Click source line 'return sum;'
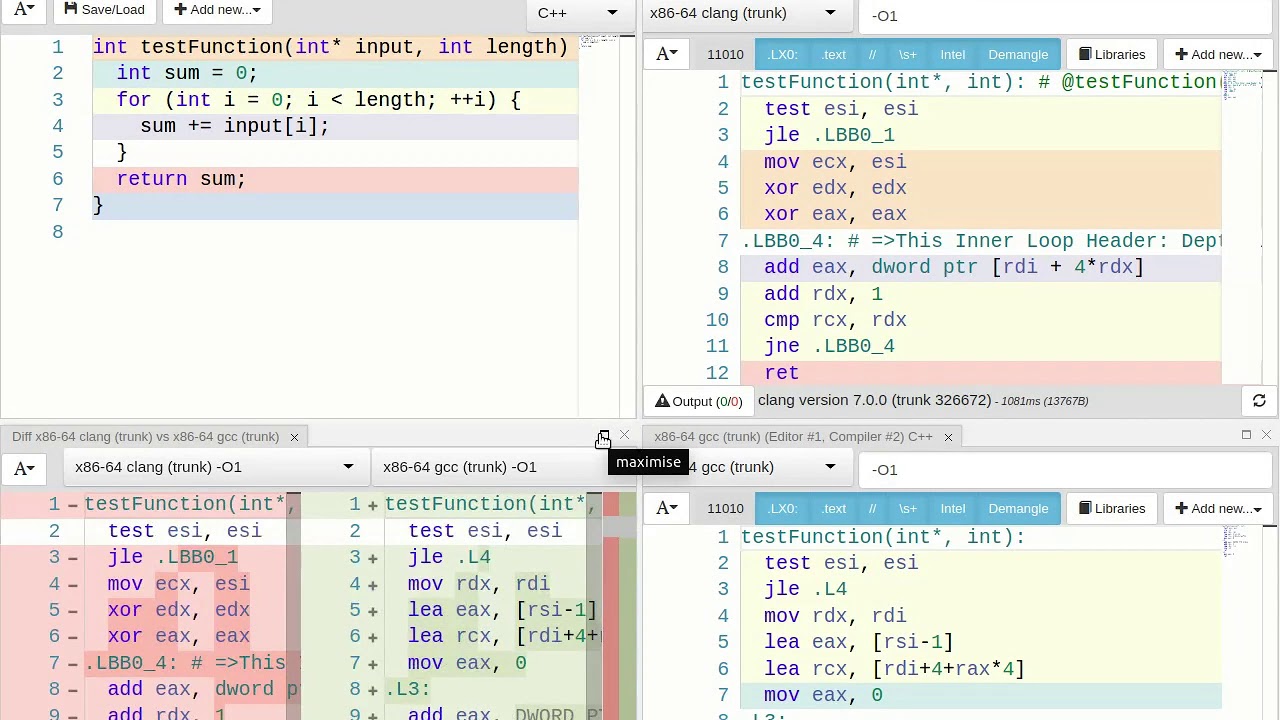 click(181, 179)
